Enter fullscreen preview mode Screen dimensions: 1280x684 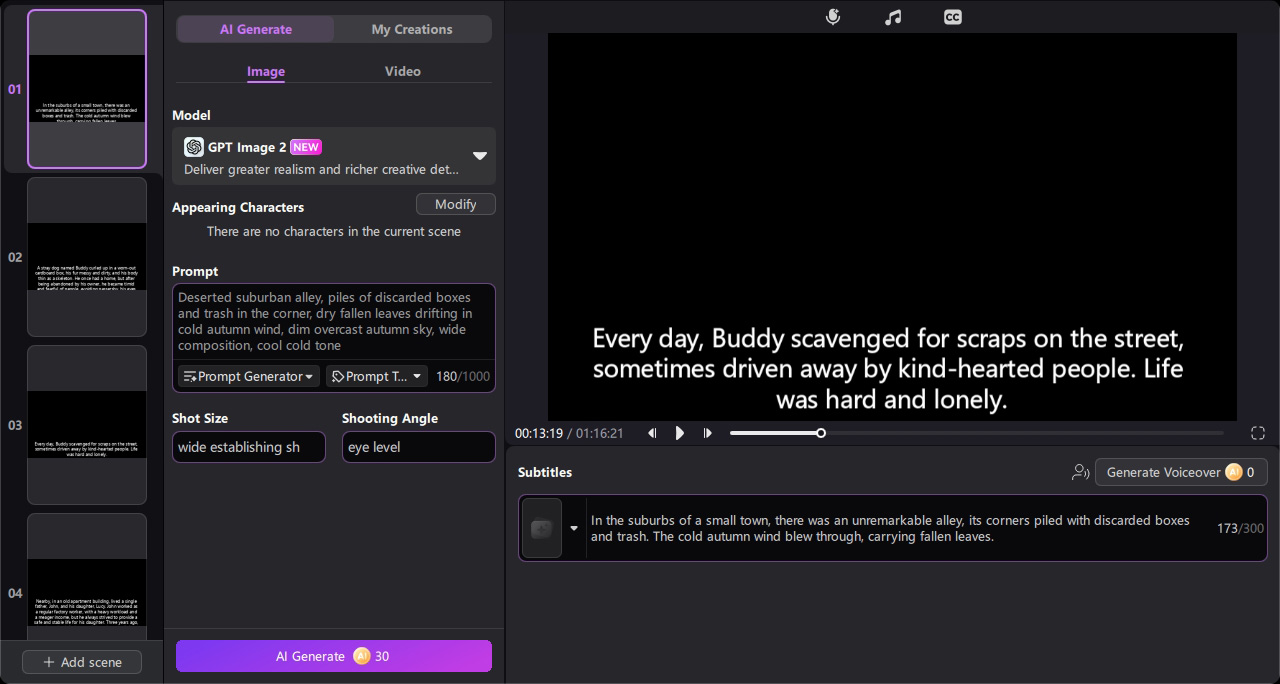[1258, 433]
